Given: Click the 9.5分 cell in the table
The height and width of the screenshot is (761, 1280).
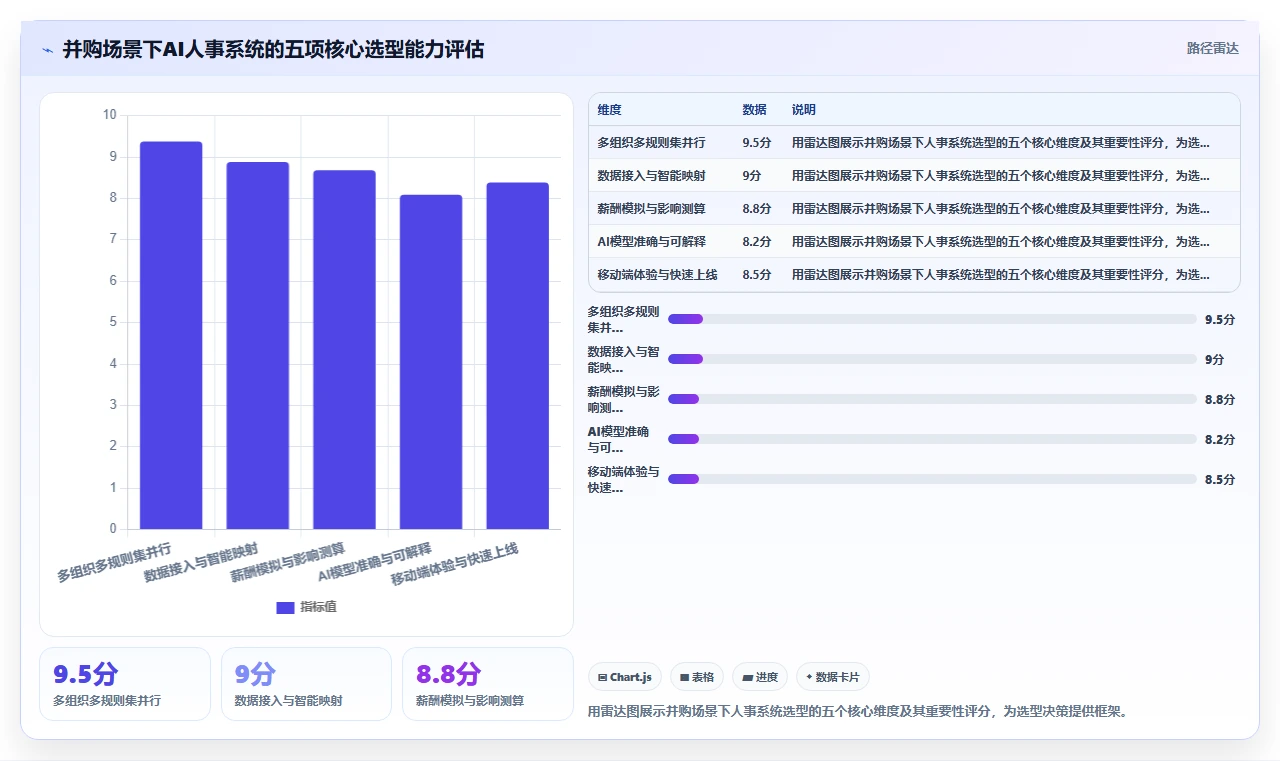Looking at the screenshot, I should 757,143.
